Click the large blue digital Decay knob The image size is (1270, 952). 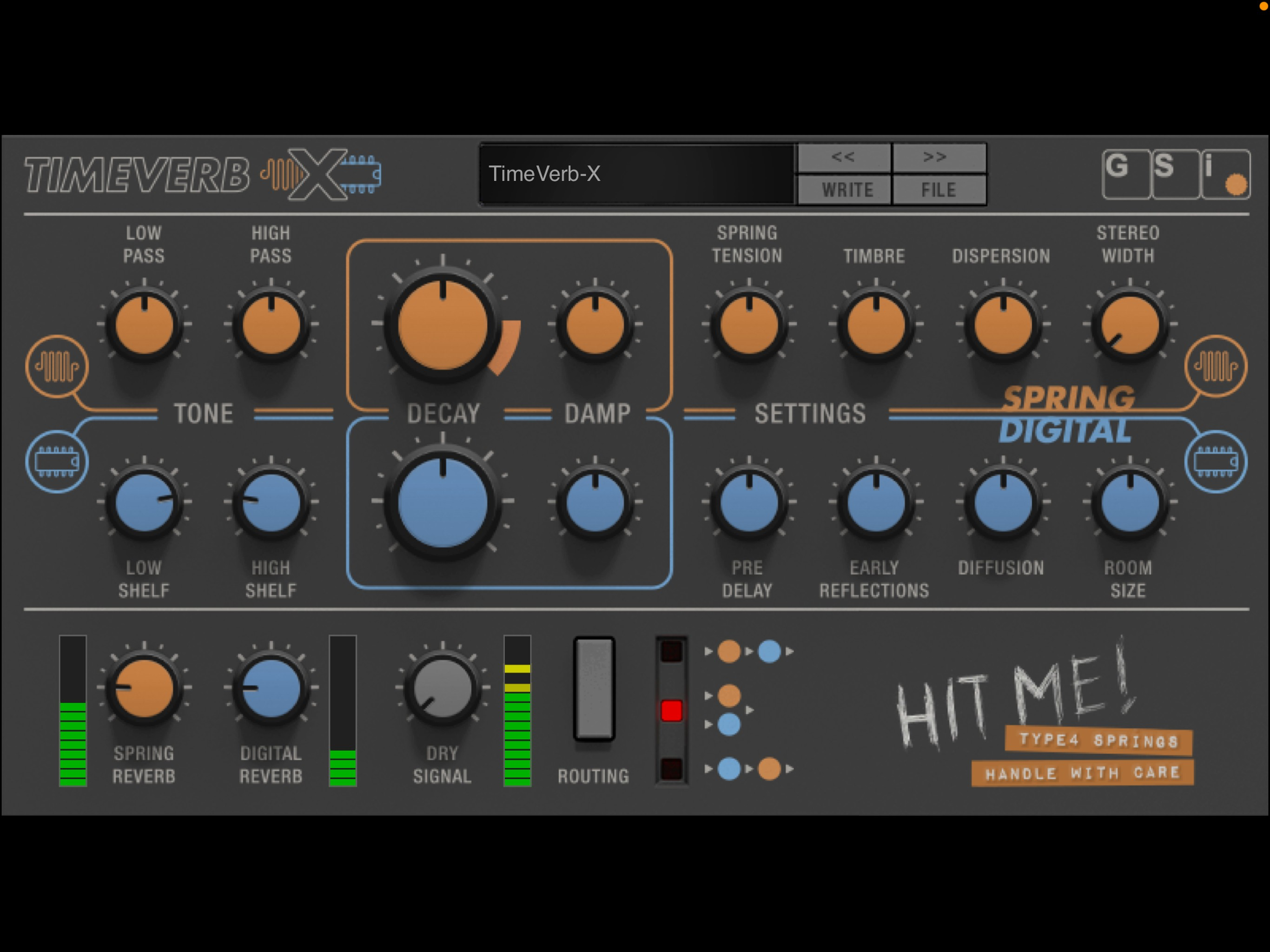tap(443, 503)
